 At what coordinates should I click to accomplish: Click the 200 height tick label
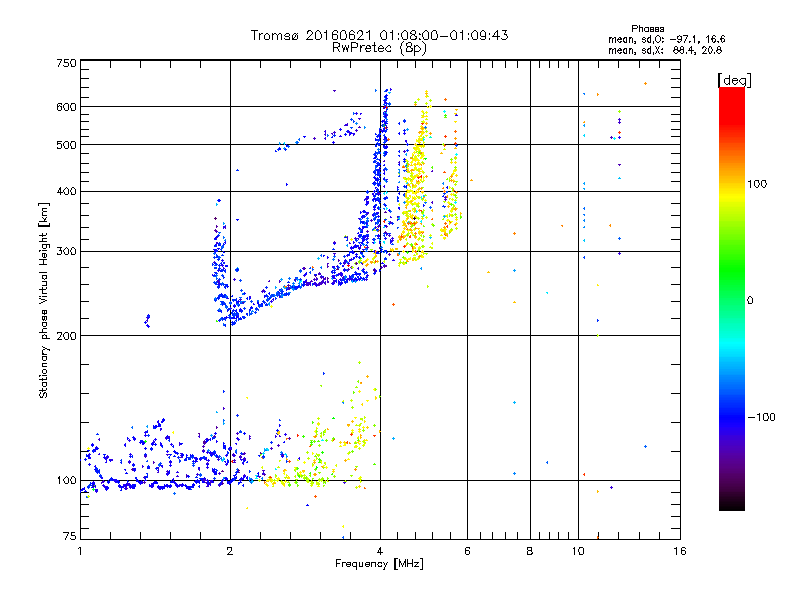pos(66,336)
